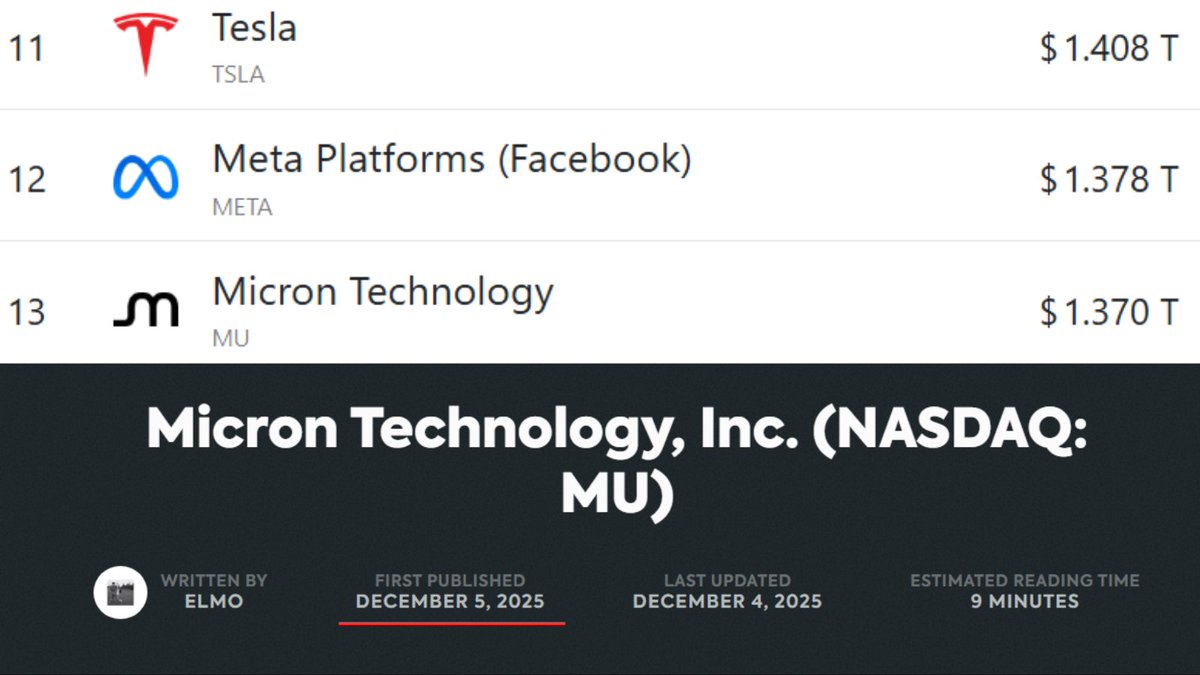Click the Micron Technology, Inc. article headline
Screen dimensions: 1200x675
tap(617, 462)
